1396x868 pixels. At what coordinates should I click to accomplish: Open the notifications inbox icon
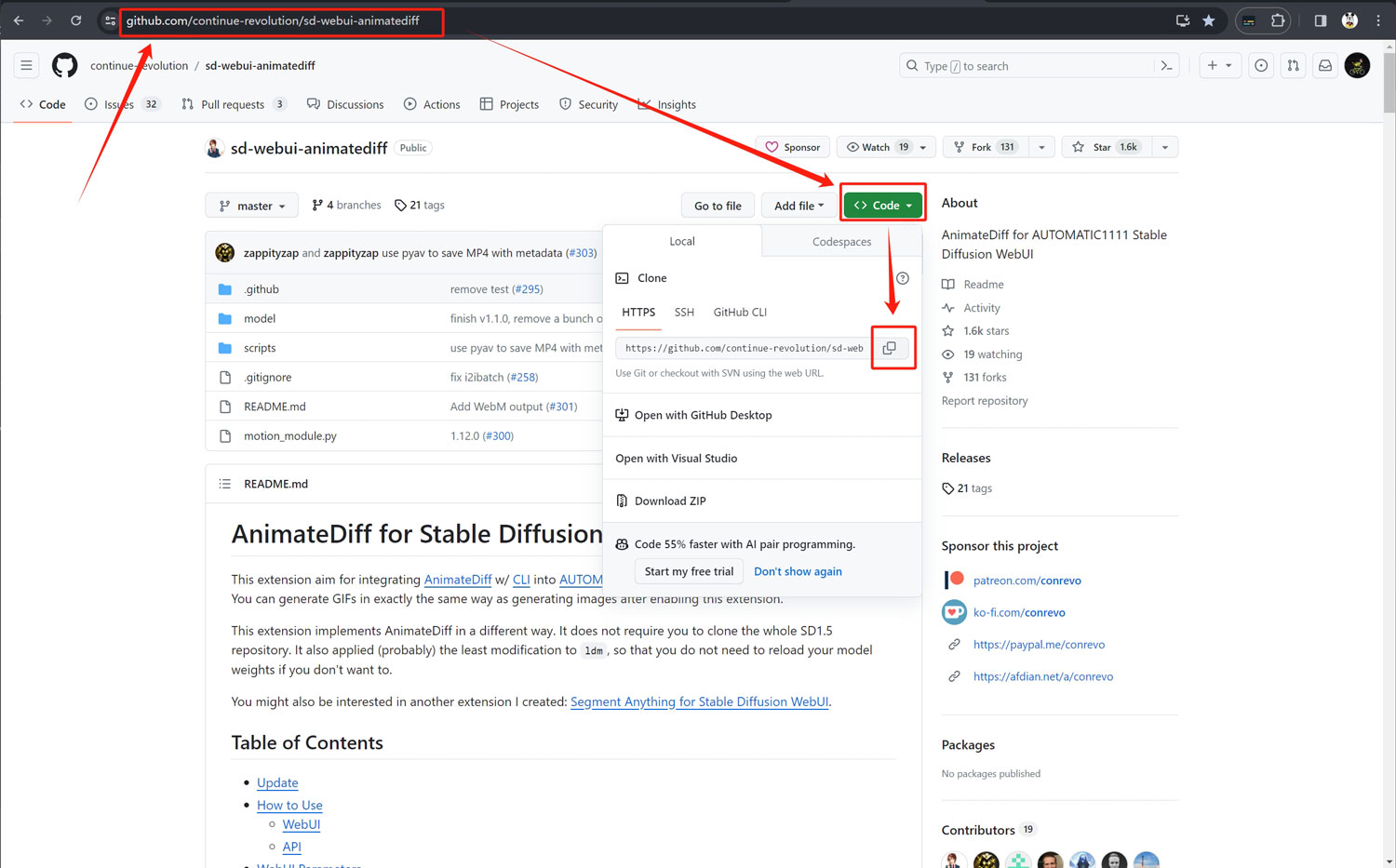pos(1325,66)
